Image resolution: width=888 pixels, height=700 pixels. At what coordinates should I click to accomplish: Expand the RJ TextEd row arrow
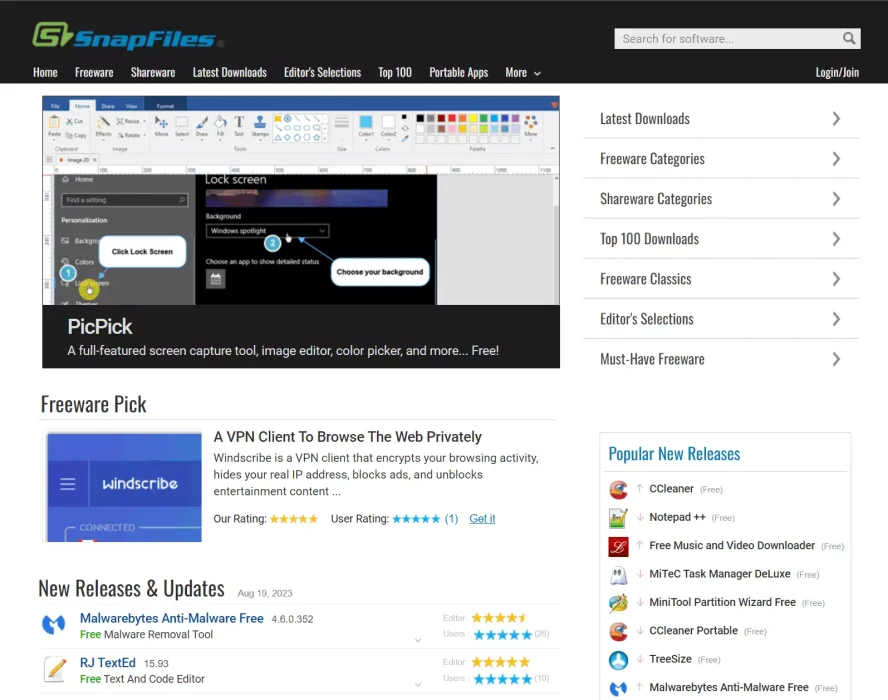[x=418, y=684]
